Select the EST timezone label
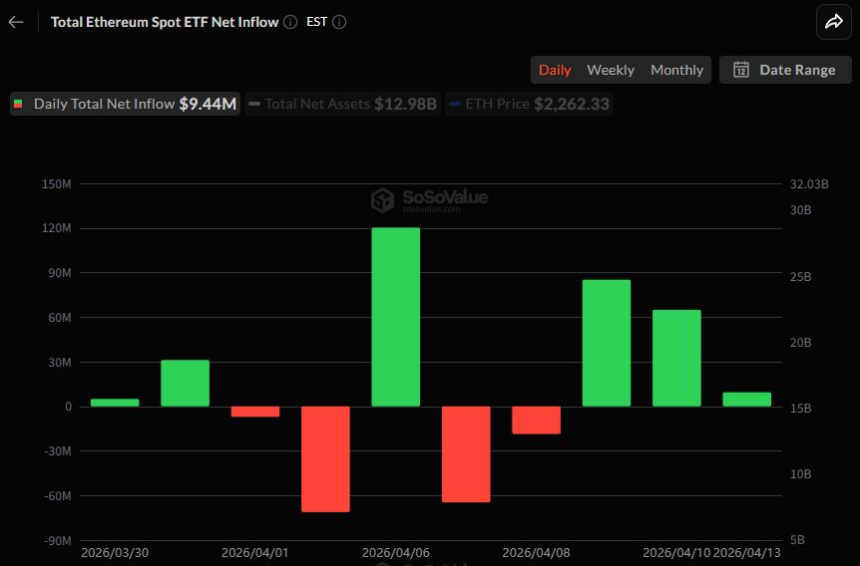 (x=316, y=22)
